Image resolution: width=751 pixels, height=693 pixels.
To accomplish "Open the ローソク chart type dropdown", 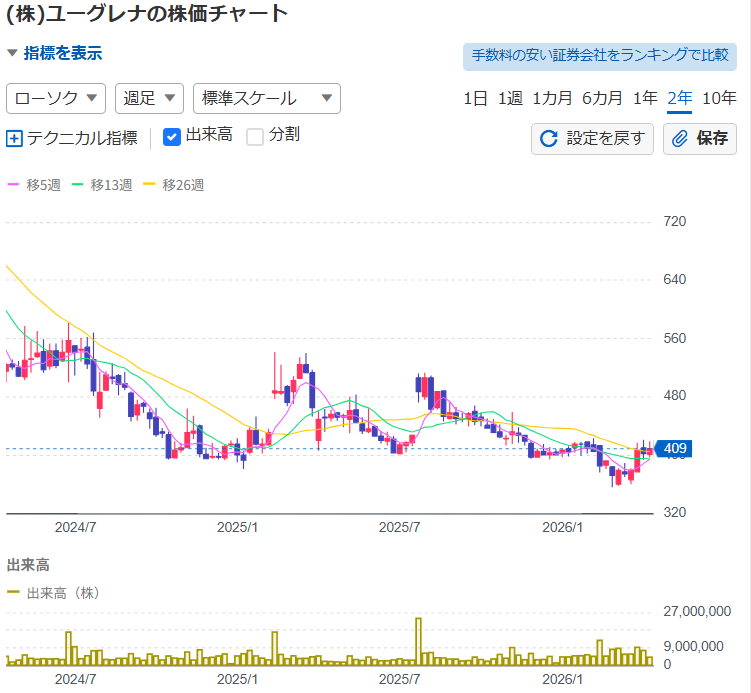I will (56, 98).
